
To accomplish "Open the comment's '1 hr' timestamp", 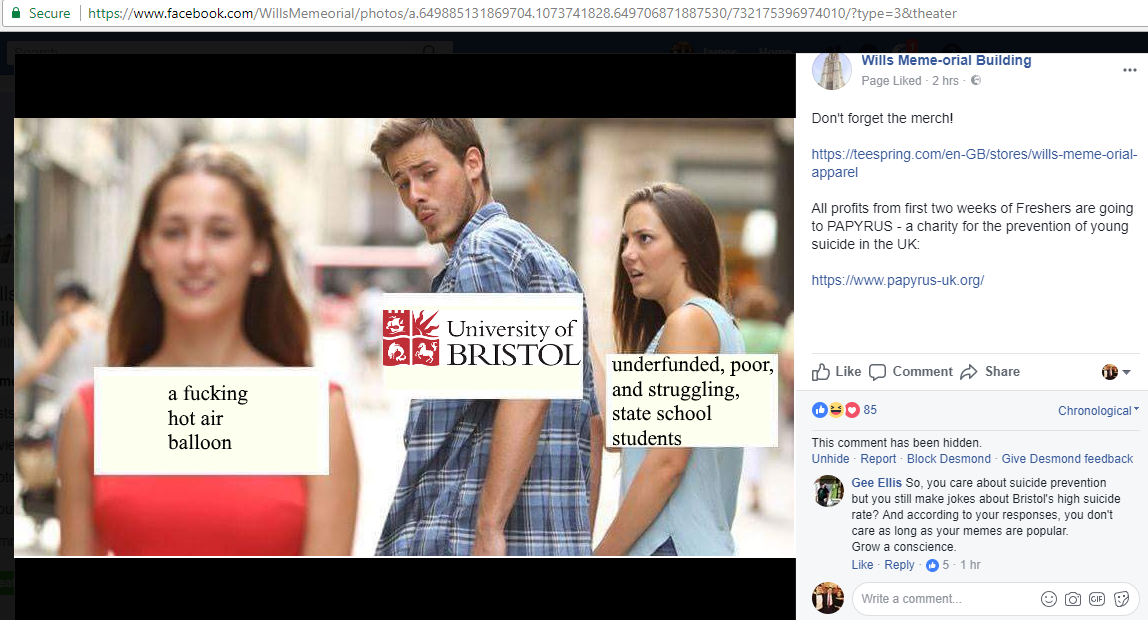I will (x=970, y=565).
